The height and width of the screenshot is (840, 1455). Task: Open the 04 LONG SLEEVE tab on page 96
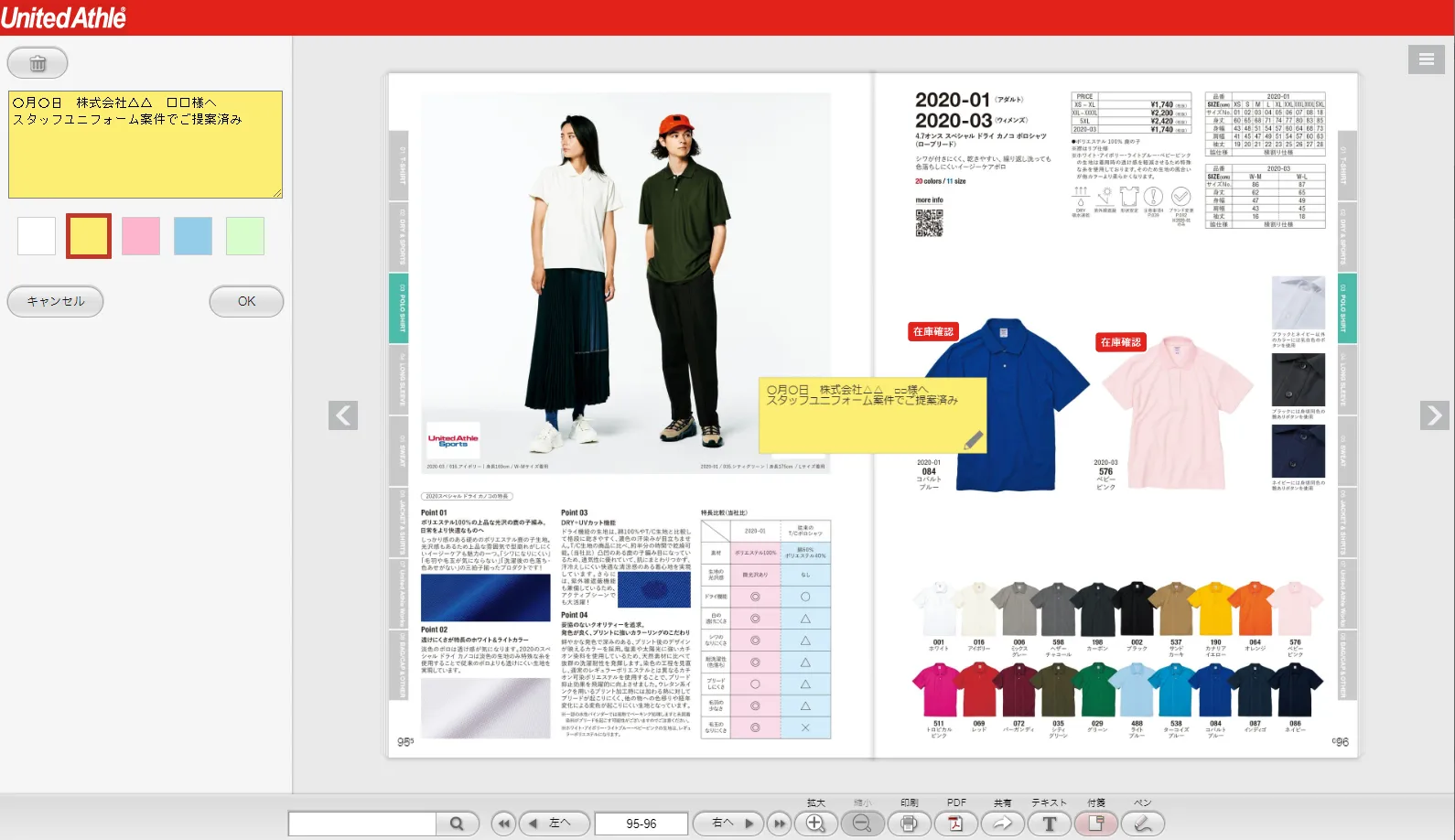click(x=1347, y=380)
